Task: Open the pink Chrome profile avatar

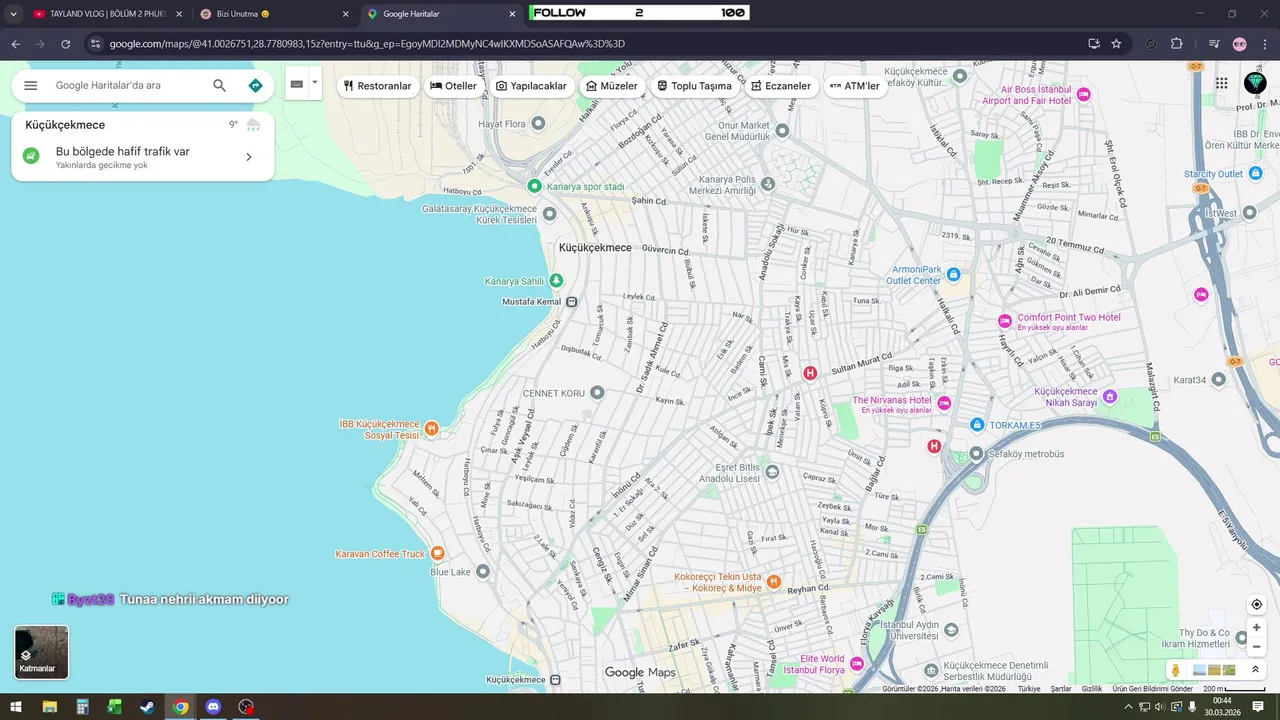Action: click(x=1240, y=44)
